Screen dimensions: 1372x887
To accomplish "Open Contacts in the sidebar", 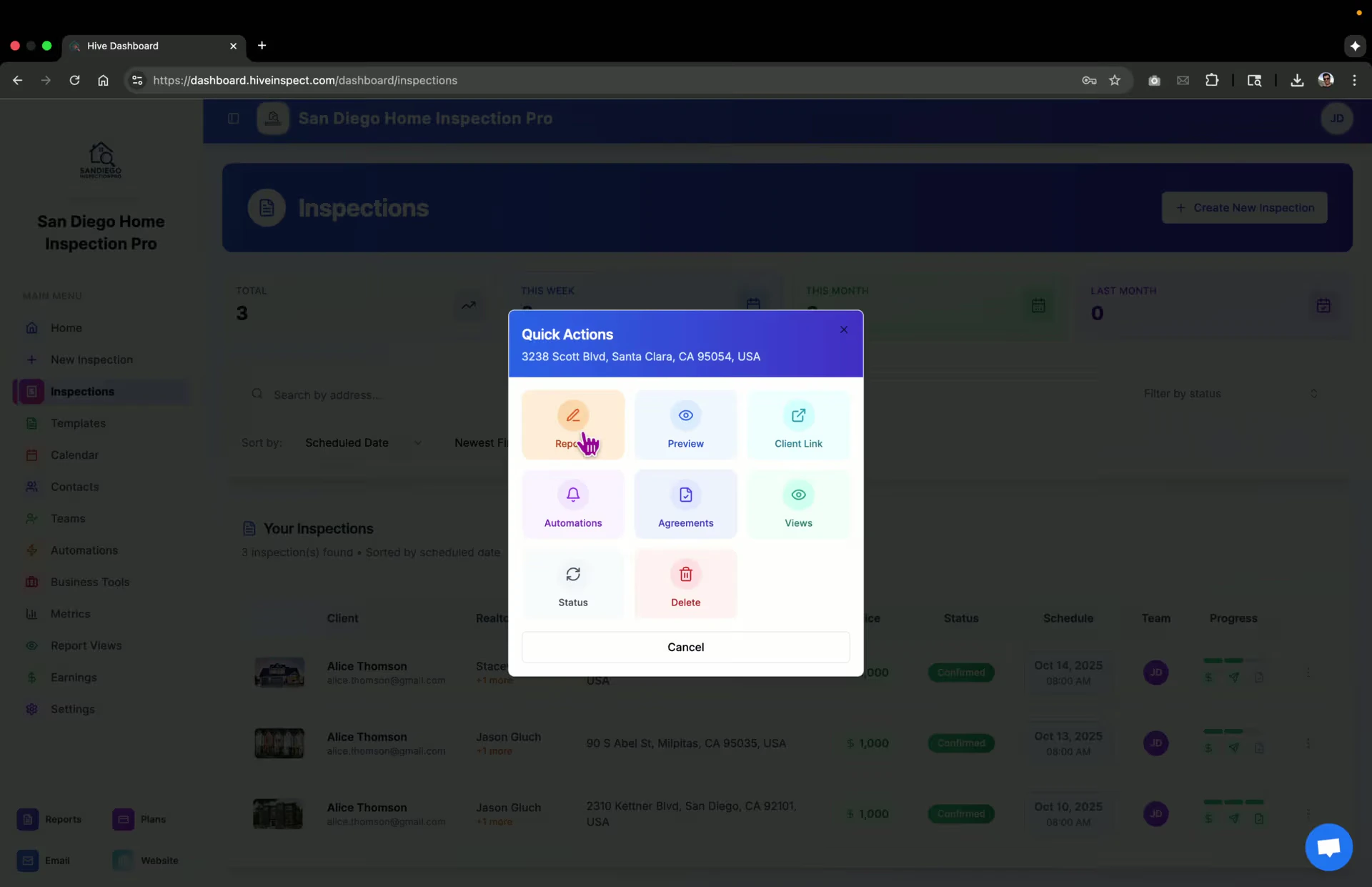I will [101, 487].
